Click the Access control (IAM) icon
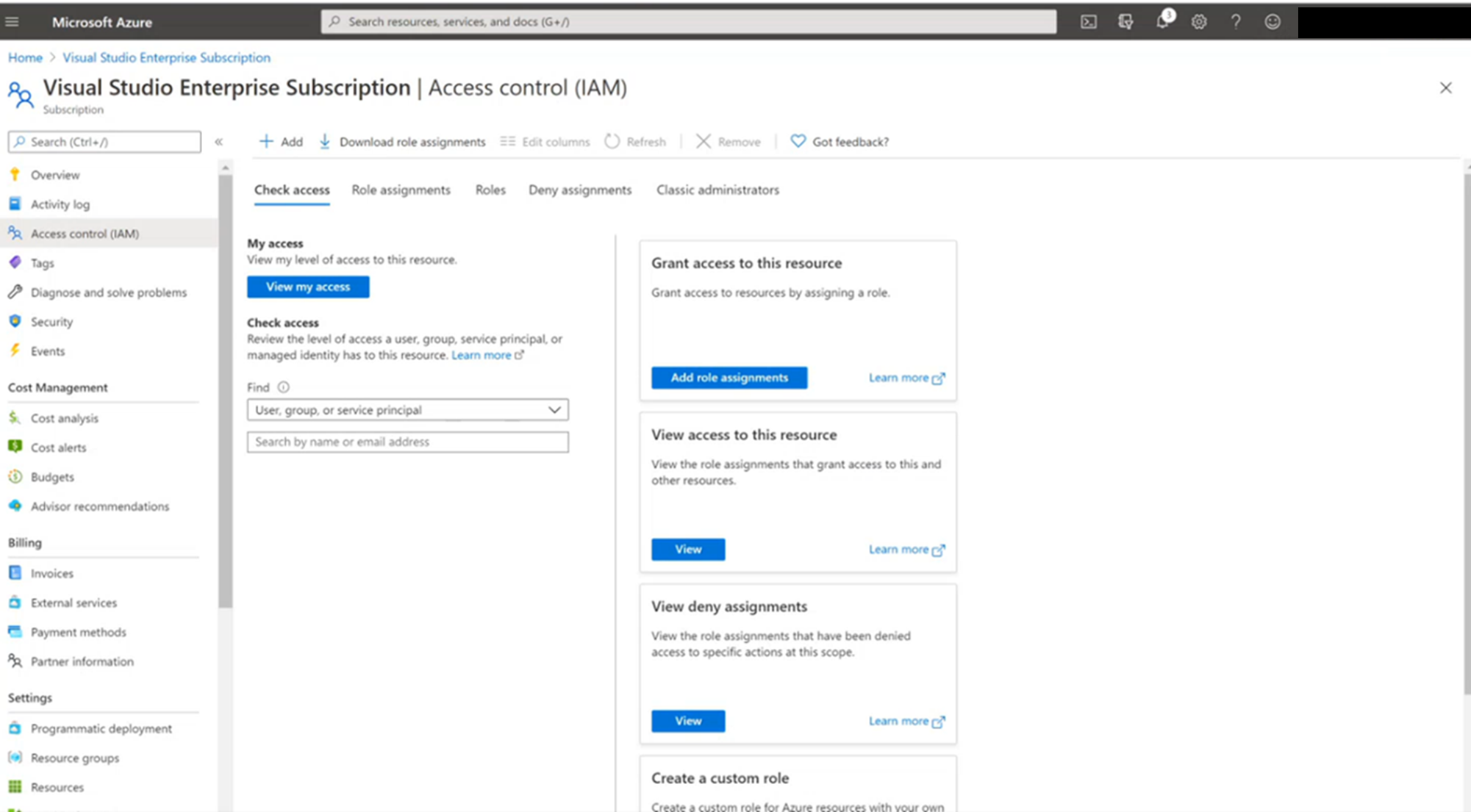This screenshot has height=812, width=1471. pos(16,232)
